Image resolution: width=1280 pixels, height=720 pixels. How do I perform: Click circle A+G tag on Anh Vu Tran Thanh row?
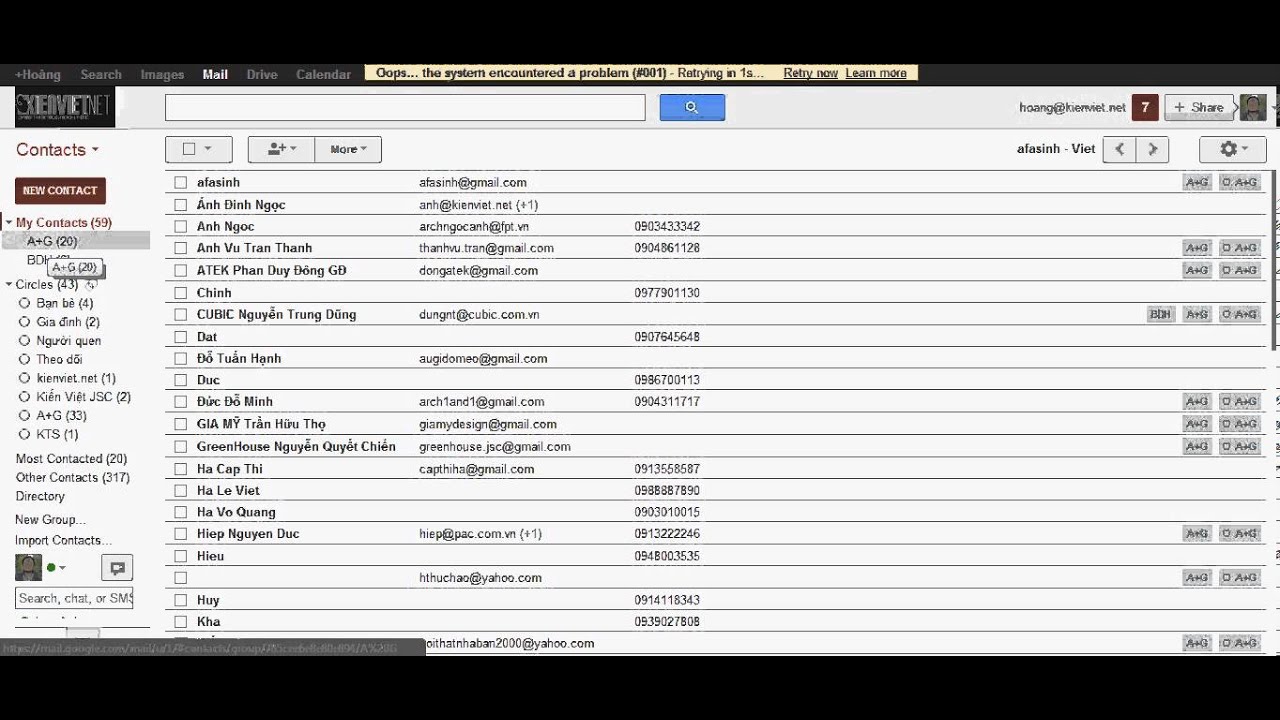click(x=1240, y=248)
